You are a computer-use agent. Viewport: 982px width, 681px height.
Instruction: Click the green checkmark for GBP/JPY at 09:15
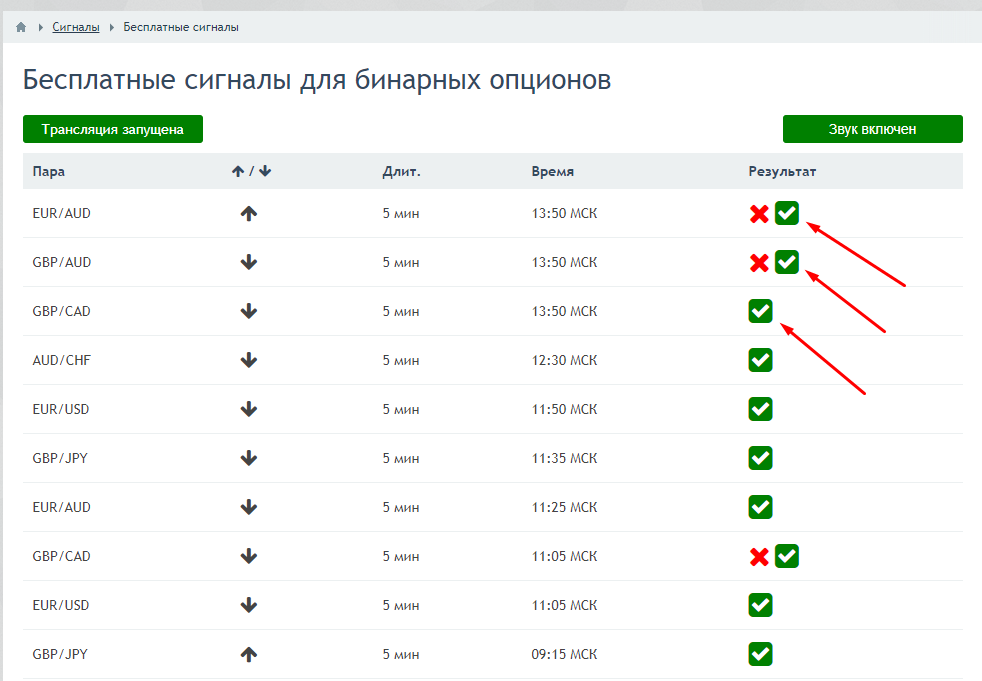pyautogui.click(x=760, y=654)
